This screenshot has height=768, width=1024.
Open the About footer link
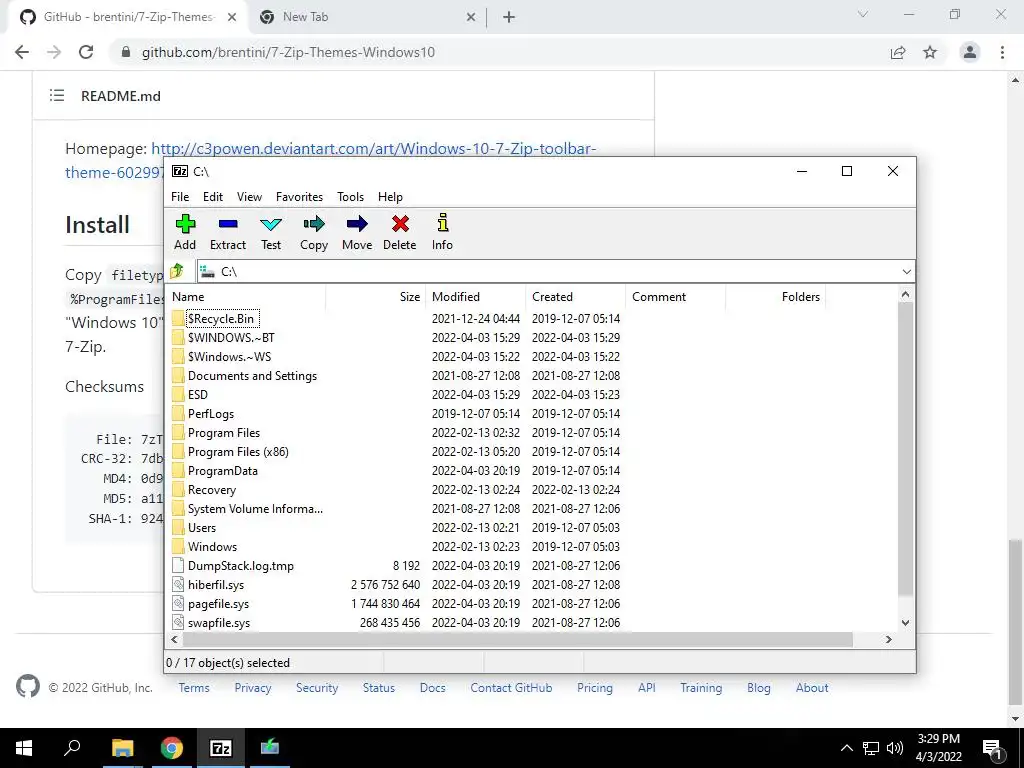tap(812, 688)
